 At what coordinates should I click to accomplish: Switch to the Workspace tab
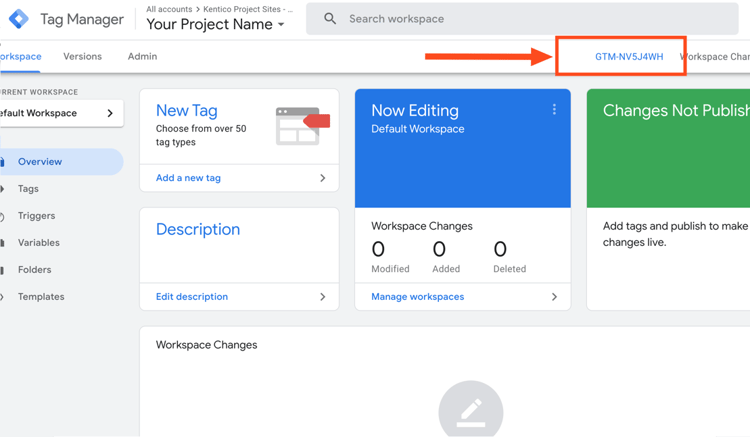point(21,56)
